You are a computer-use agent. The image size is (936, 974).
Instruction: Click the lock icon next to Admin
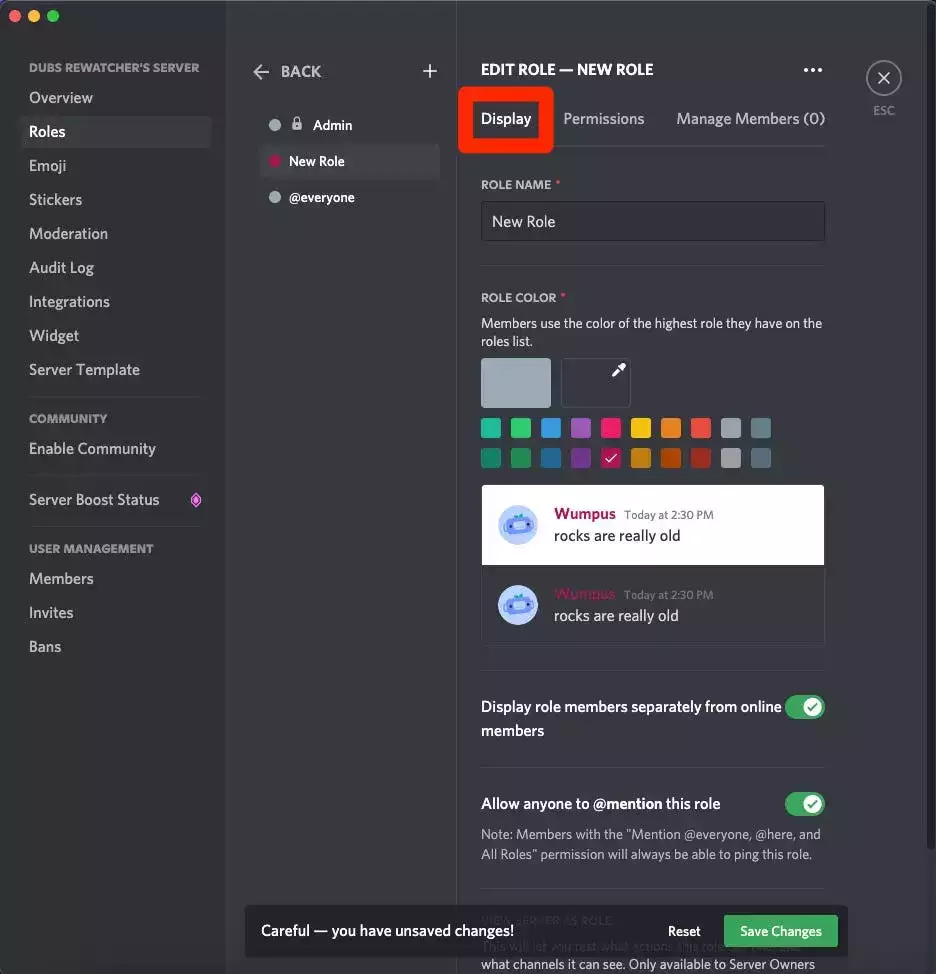click(297, 124)
